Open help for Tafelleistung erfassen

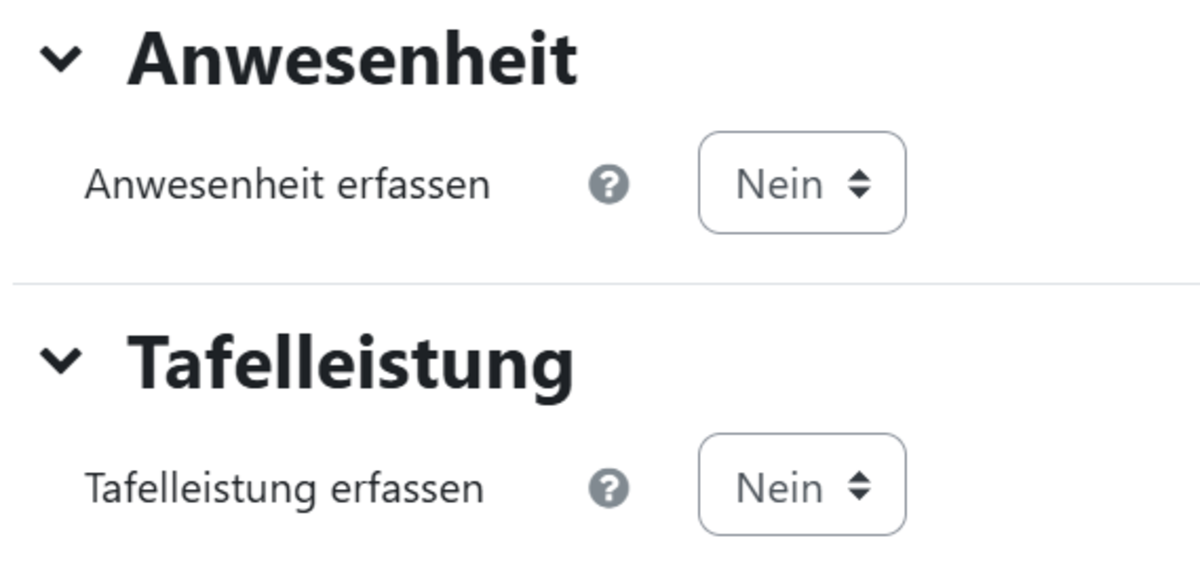pos(608,488)
